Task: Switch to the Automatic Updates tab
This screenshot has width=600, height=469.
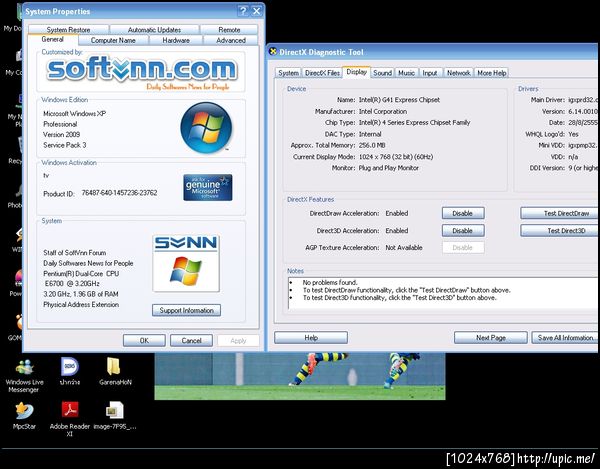Action: point(154,29)
